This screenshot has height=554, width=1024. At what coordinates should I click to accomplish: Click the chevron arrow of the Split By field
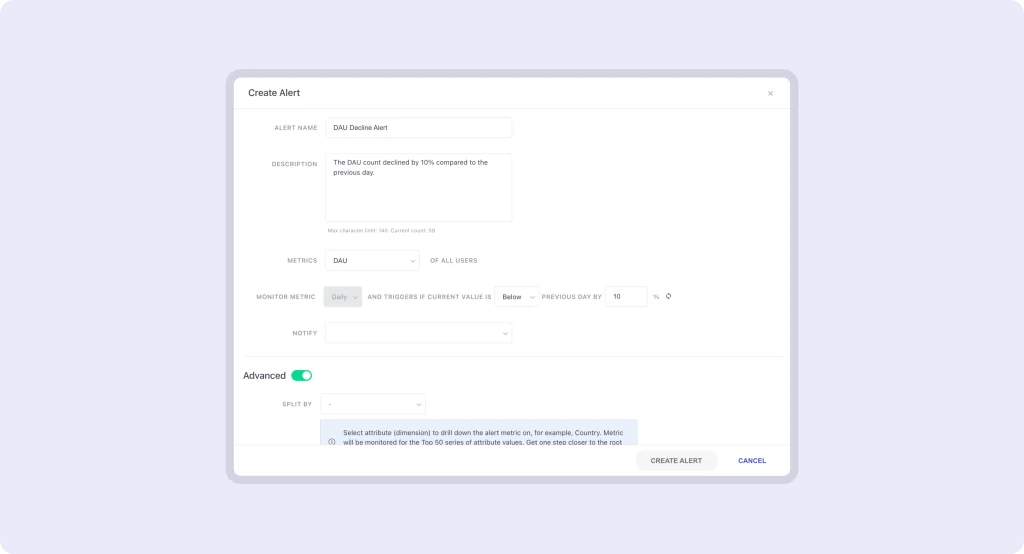coord(418,404)
